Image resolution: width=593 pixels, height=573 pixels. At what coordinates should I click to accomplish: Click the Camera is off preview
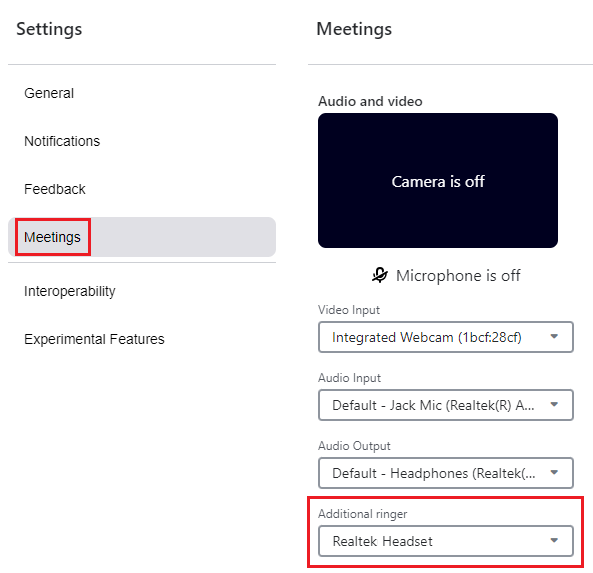(438, 180)
